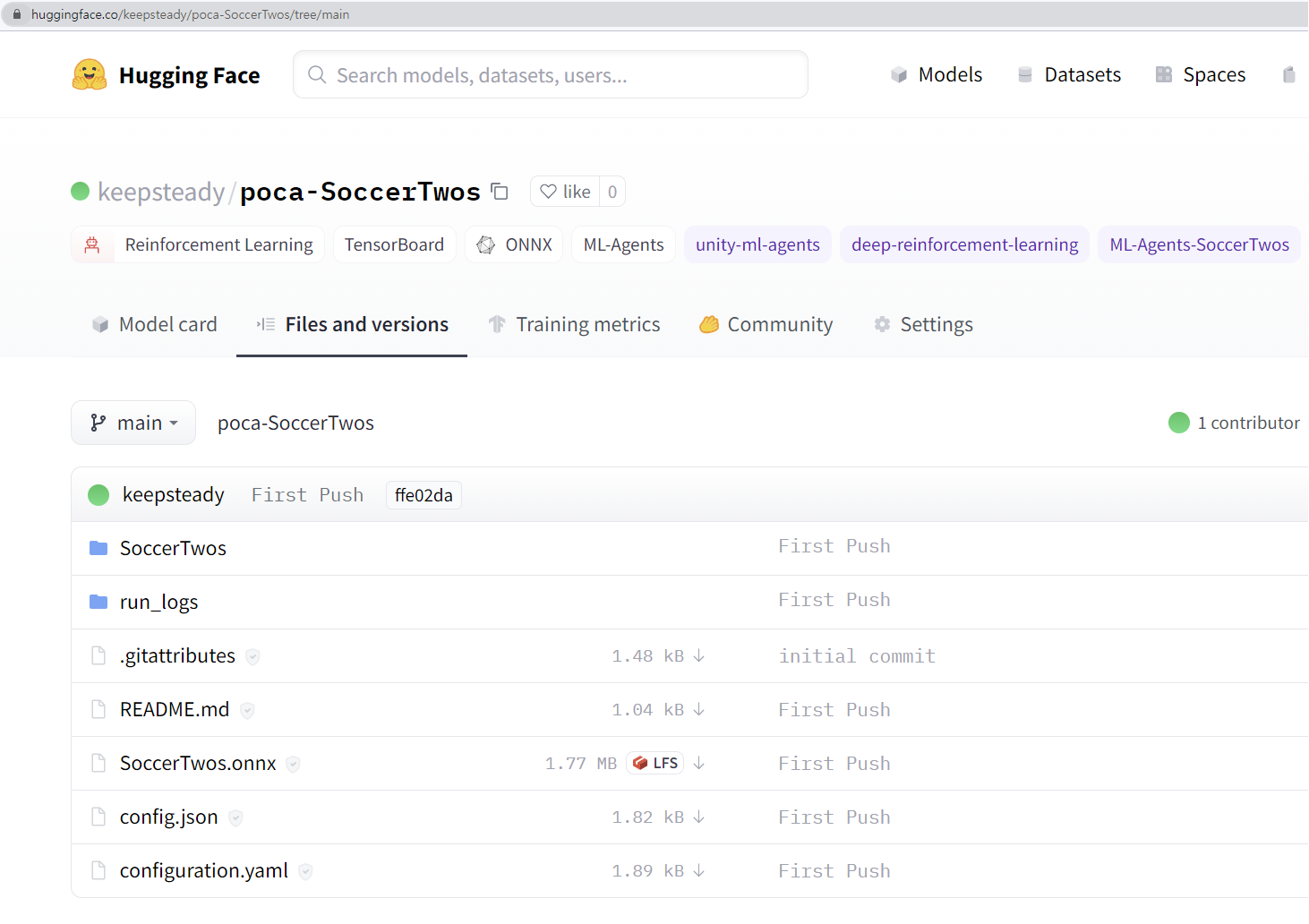Open the Settings tab
The width and height of the screenshot is (1309, 924).
pyautogui.click(x=923, y=324)
